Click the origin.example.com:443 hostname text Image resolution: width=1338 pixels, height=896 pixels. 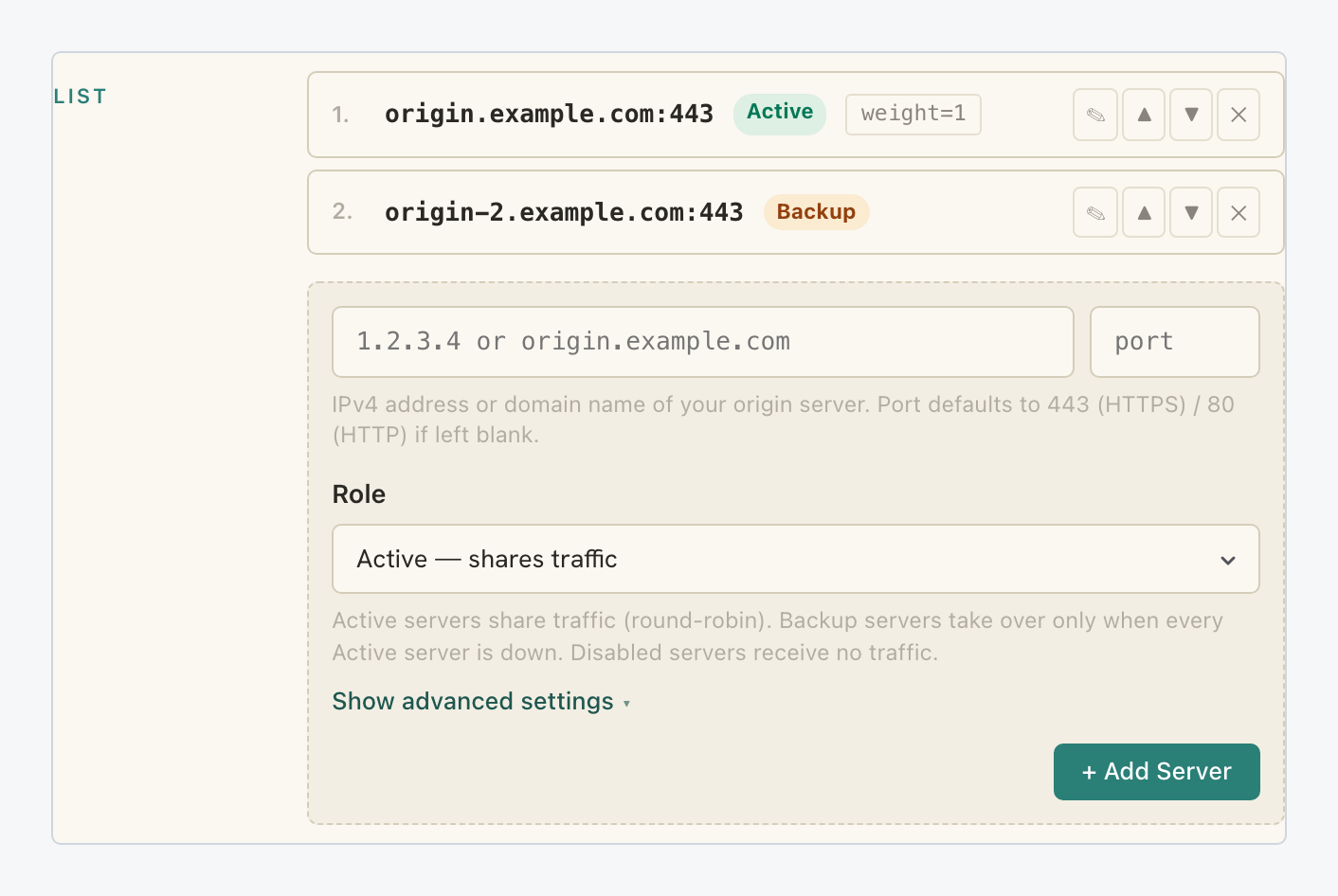(x=549, y=115)
